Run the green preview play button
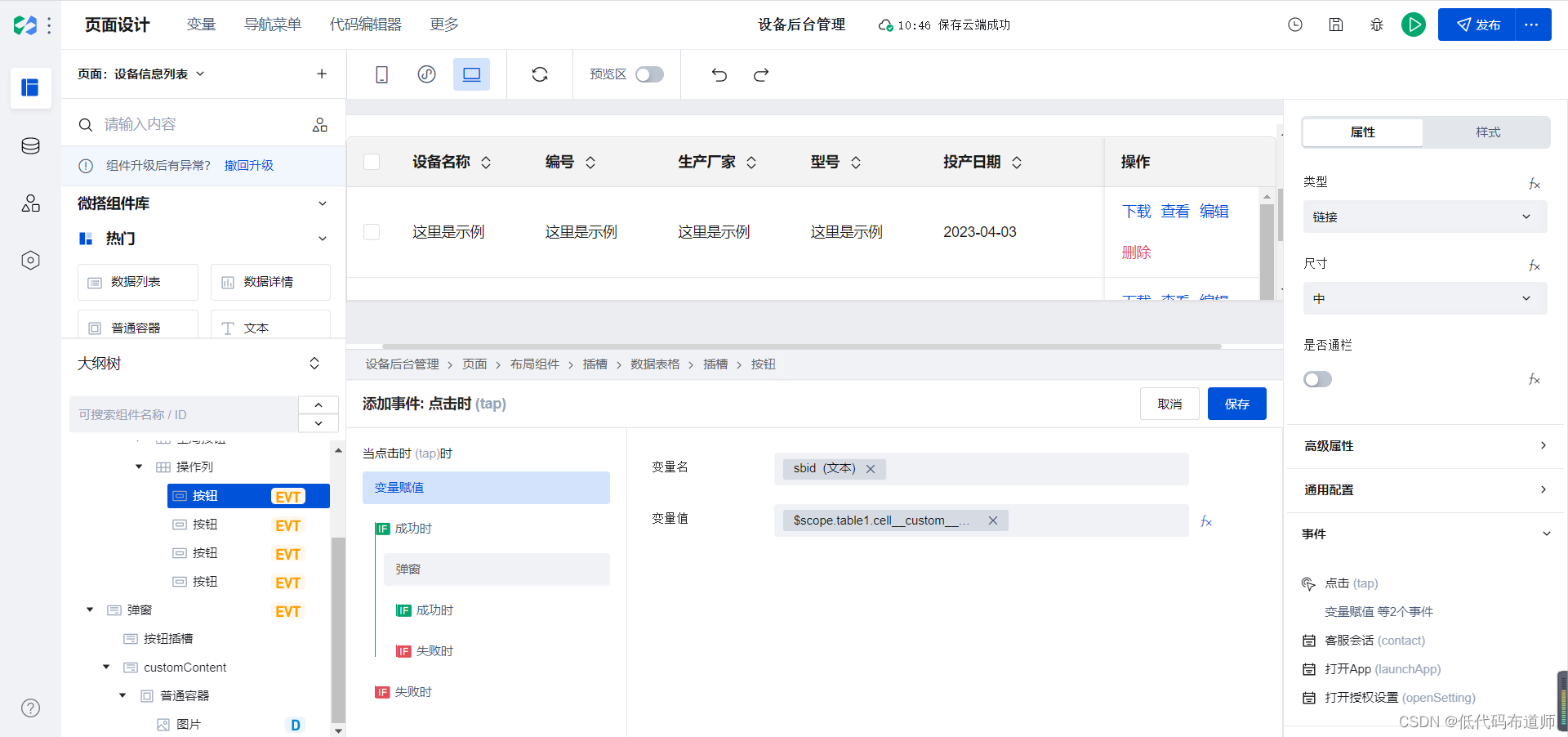Screen dimensions: 1568x737 tap(1414, 25)
